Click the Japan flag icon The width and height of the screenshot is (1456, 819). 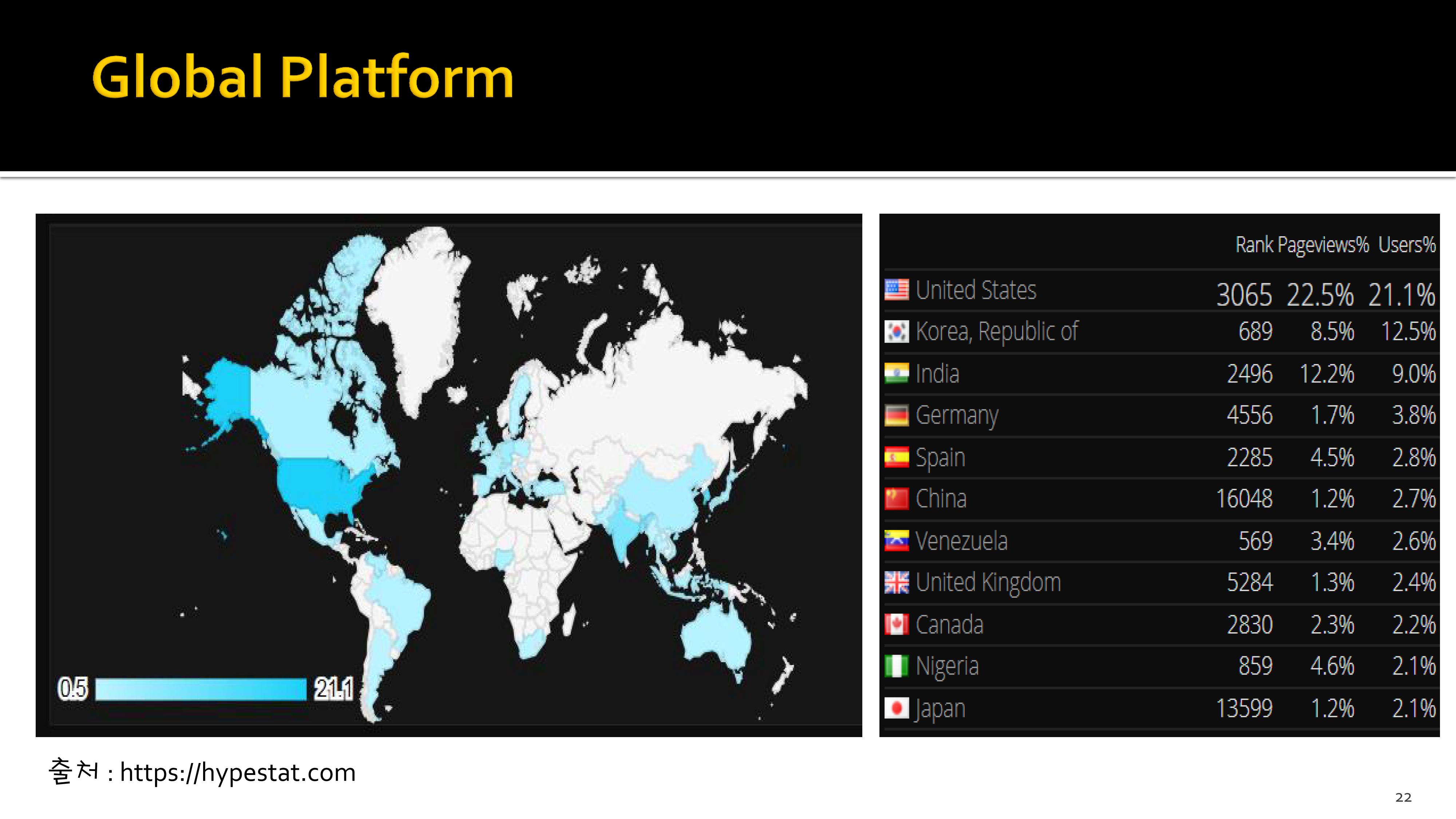tap(897, 708)
